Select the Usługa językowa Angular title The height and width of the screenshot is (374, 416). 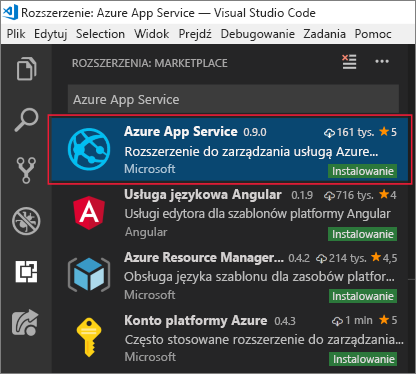click(203, 195)
